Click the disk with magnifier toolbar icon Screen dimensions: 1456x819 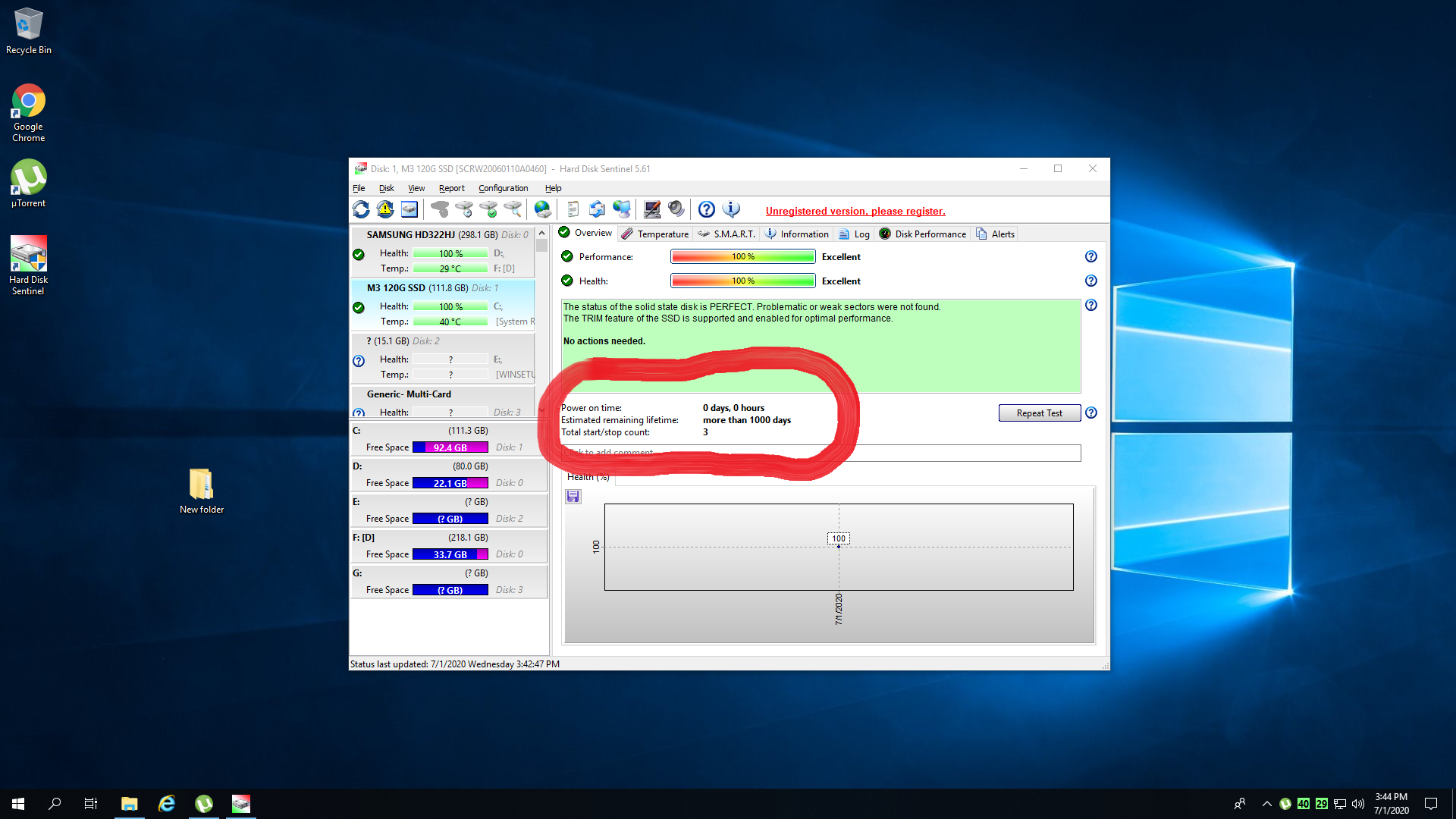(x=513, y=209)
